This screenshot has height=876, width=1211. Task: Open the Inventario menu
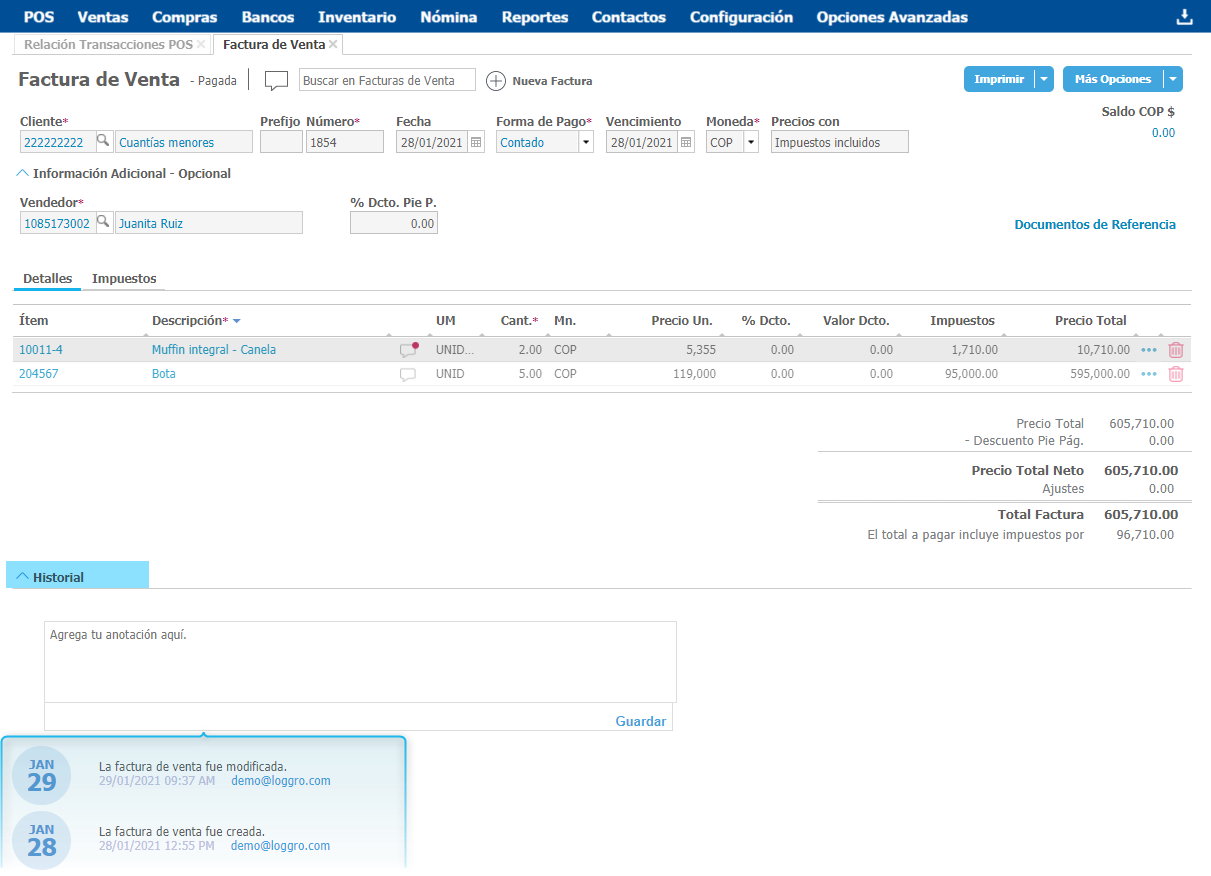click(357, 17)
